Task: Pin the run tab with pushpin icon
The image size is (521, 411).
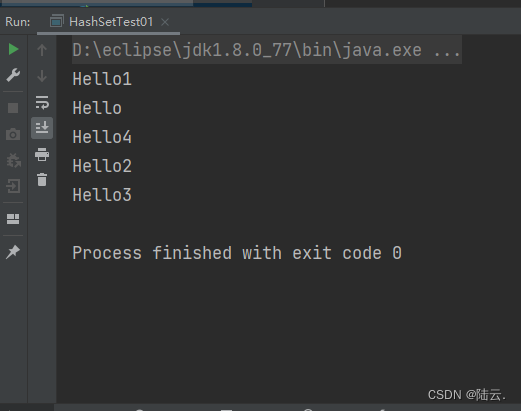Action: 13,252
